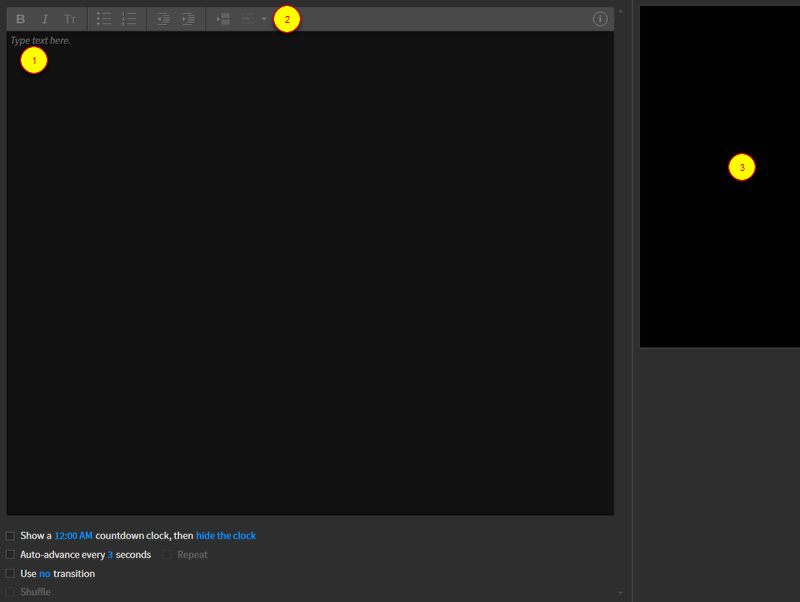The image size is (800, 602).
Task: Click the 'hide the clock' link
Action: tap(226, 536)
